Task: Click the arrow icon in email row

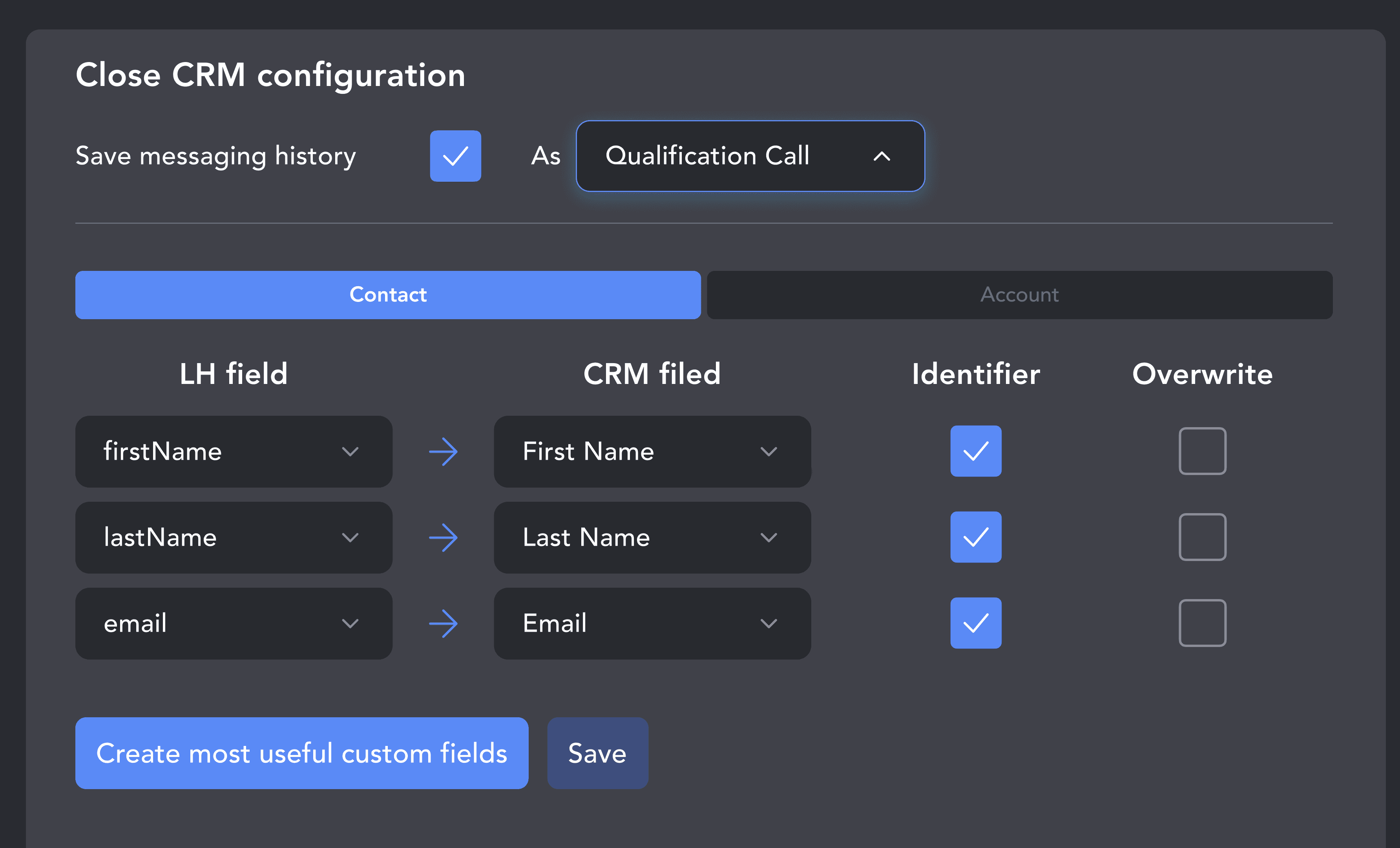Action: click(443, 623)
